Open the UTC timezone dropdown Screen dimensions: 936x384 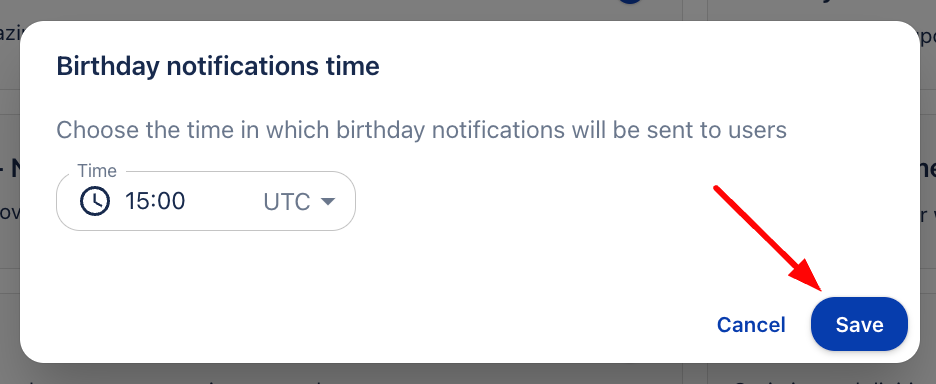(298, 202)
